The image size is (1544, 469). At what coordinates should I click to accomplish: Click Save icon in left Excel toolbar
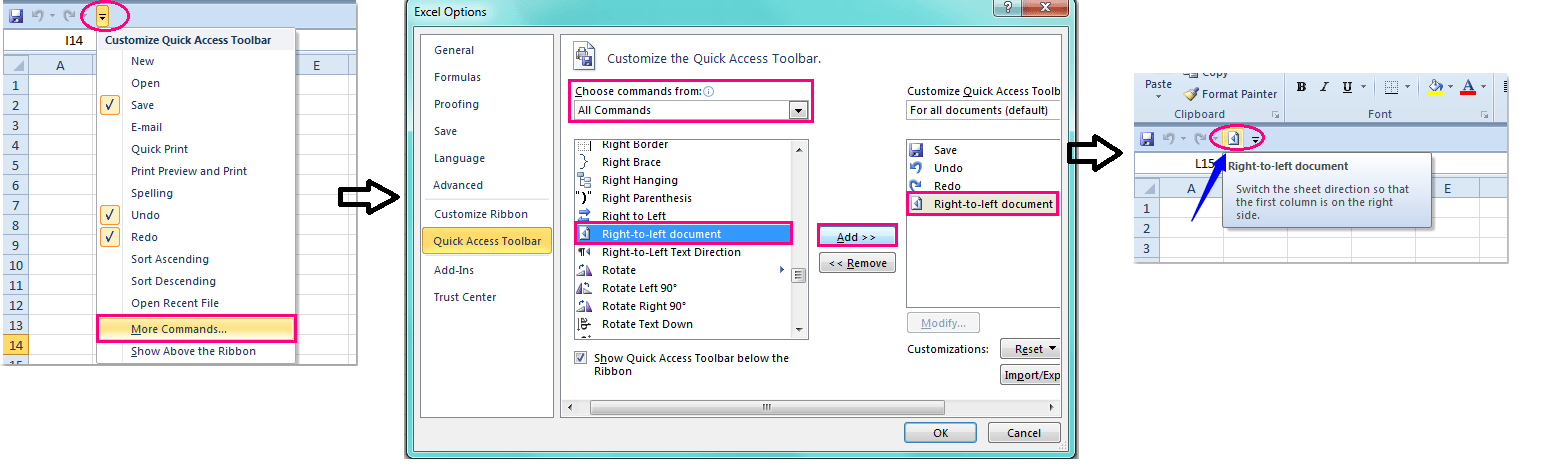(16, 17)
